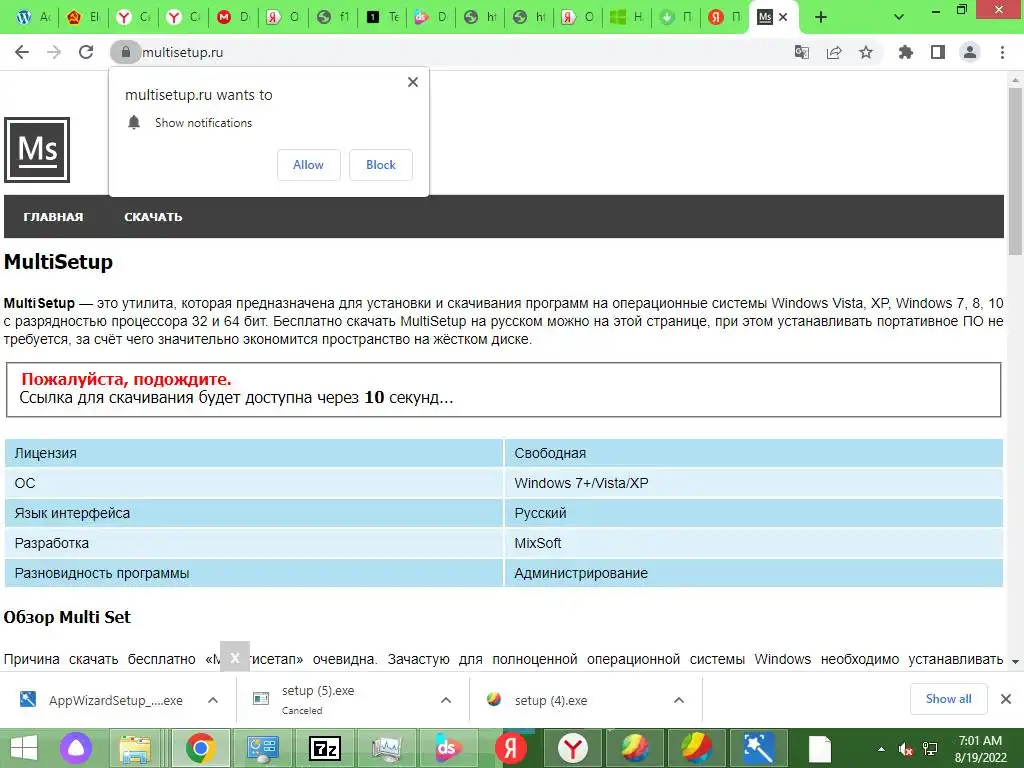1024x768 pixels.
Task: Close the active Ms tab
Action: point(783,17)
